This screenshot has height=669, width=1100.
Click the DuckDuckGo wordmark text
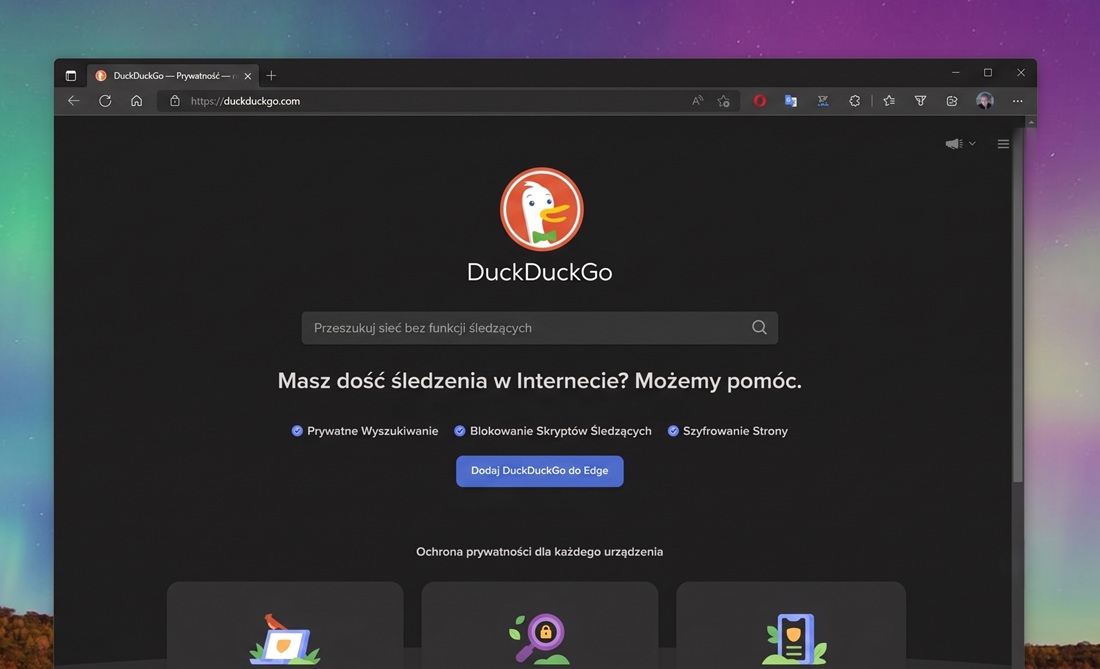coord(539,272)
